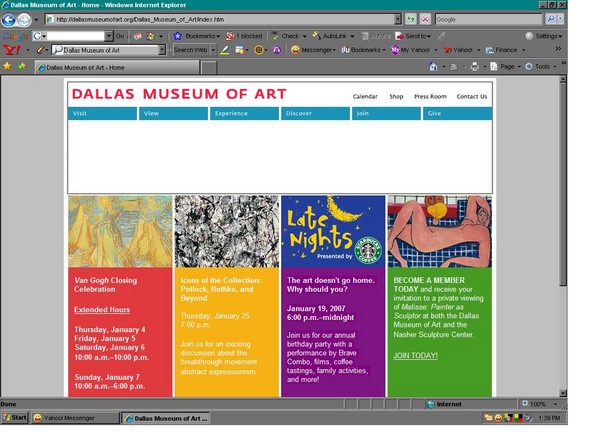
Task: Open the Join navigation tab
Action: point(386,114)
